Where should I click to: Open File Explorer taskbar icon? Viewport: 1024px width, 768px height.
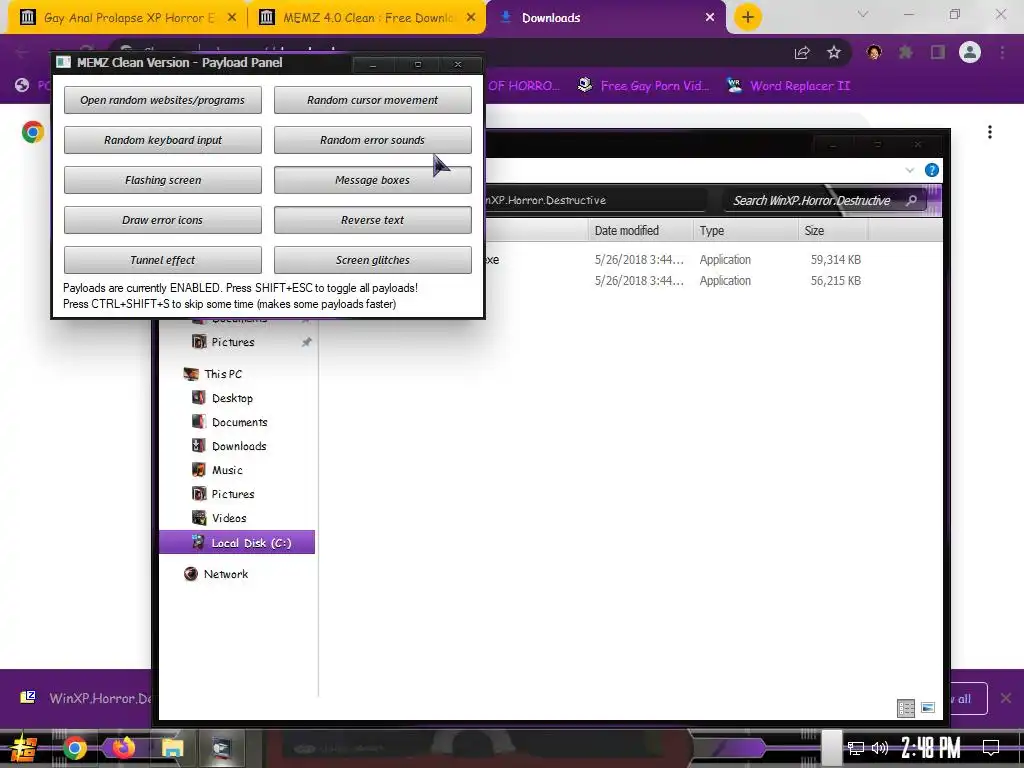point(173,748)
